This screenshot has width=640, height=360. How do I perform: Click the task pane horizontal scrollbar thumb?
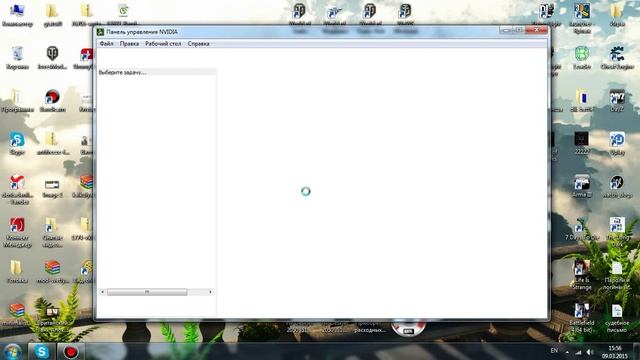pyautogui.click(x=147, y=292)
